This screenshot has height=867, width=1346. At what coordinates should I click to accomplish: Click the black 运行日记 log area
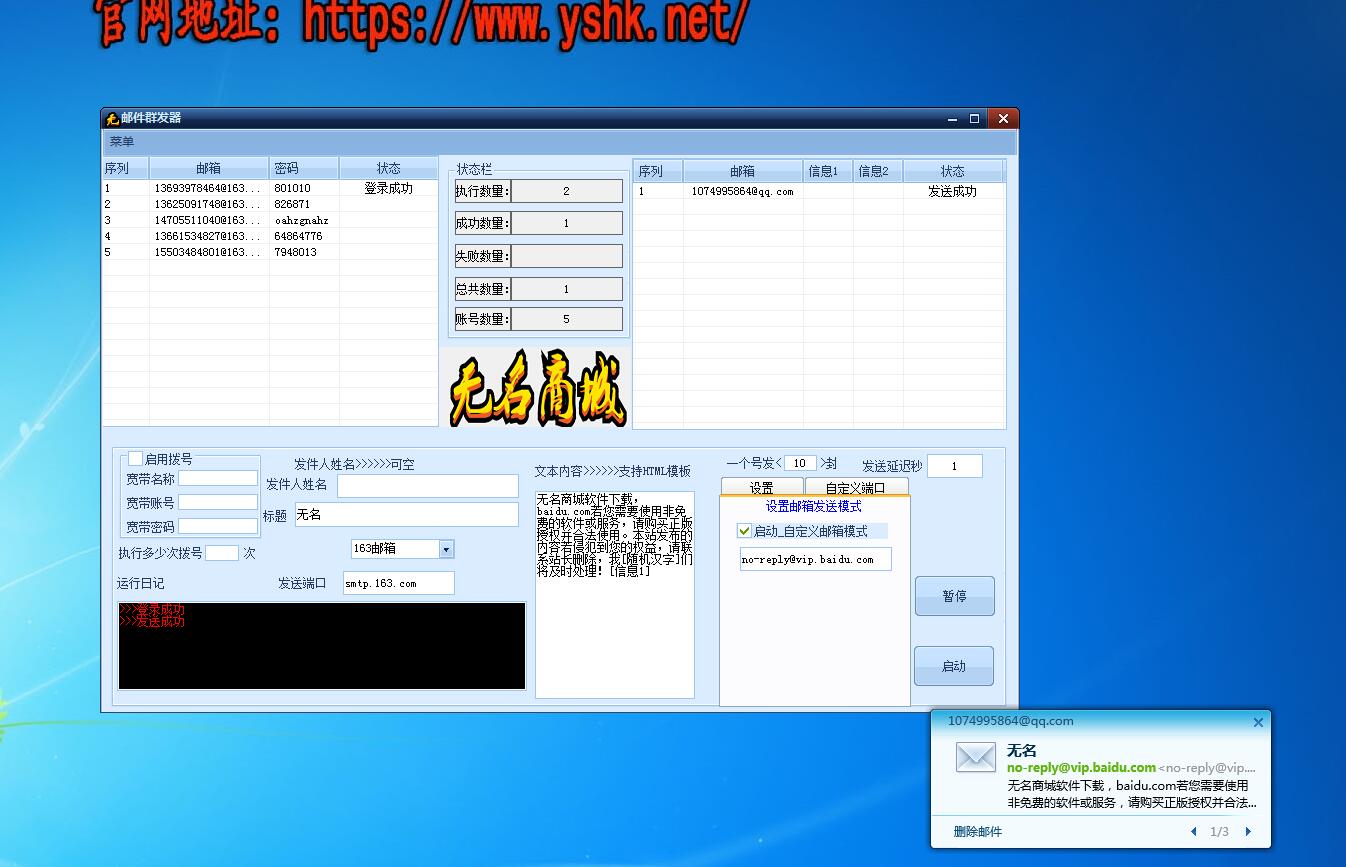pyautogui.click(x=322, y=646)
